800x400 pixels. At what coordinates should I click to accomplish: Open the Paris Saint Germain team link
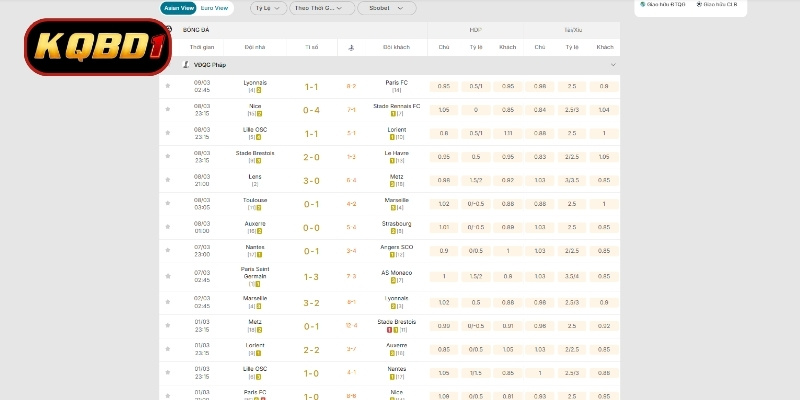pos(254,270)
